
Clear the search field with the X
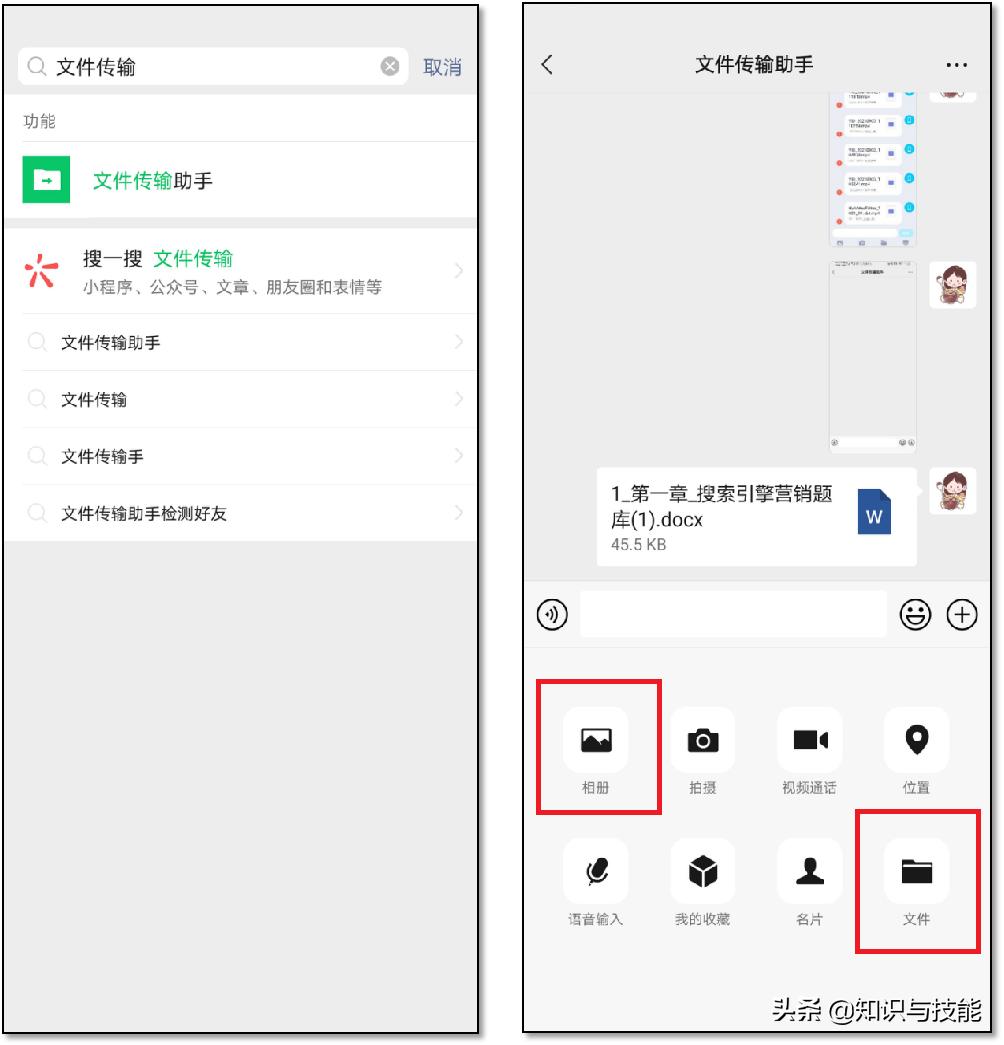(388, 67)
